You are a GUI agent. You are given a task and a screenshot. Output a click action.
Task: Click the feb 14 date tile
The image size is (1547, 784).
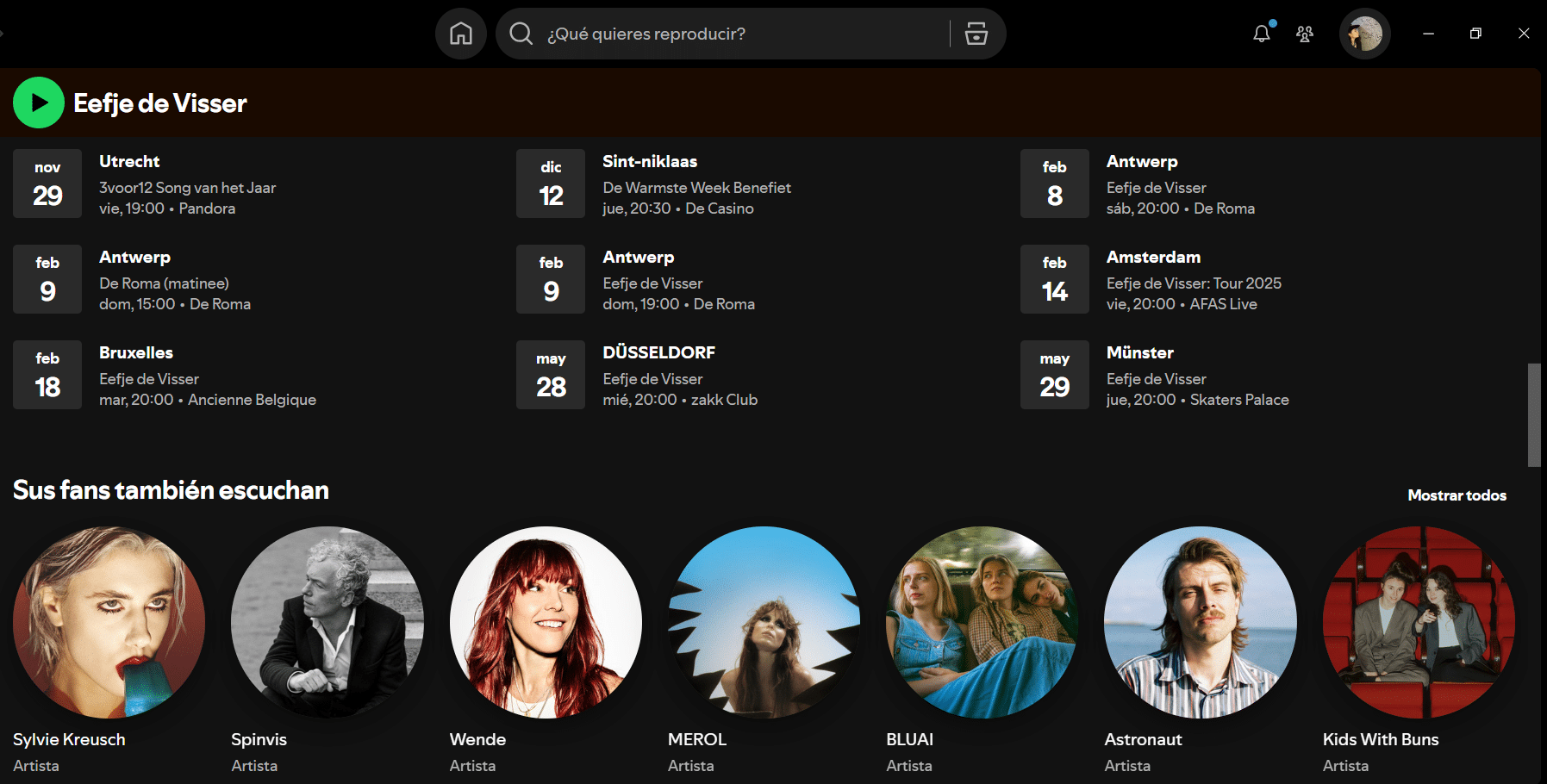(1055, 279)
